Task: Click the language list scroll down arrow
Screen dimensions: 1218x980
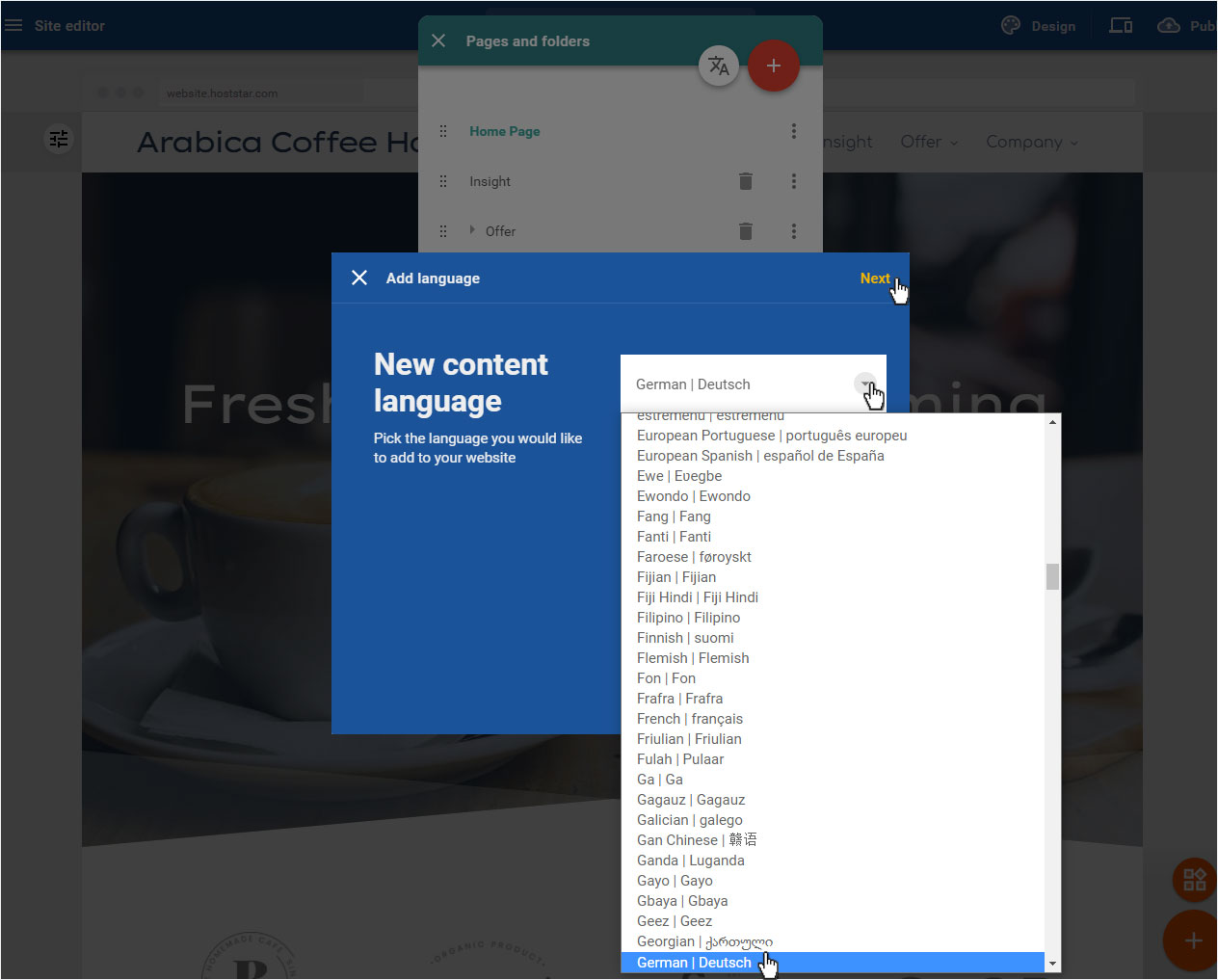Action: point(1052,964)
